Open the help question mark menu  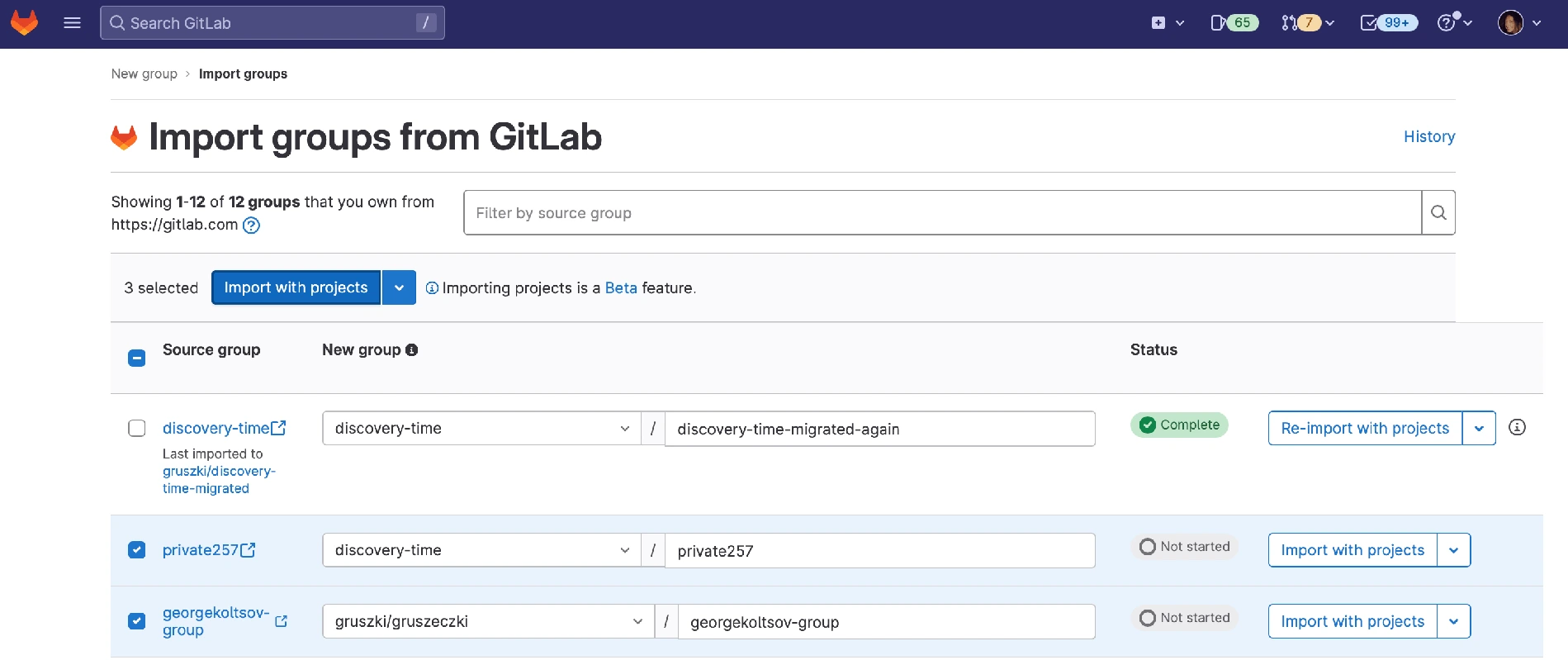click(1455, 22)
